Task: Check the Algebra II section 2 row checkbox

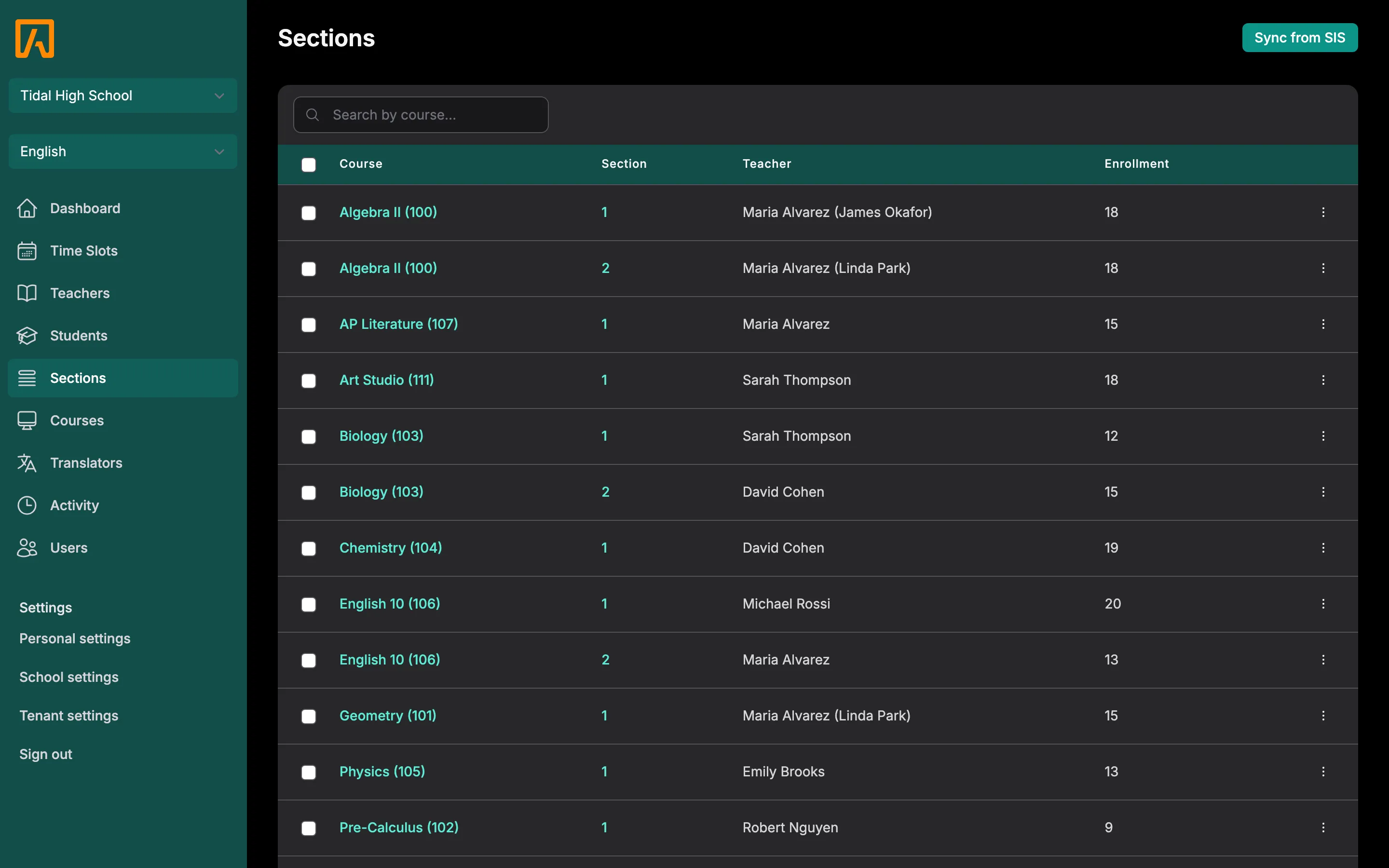Action: click(x=309, y=269)
